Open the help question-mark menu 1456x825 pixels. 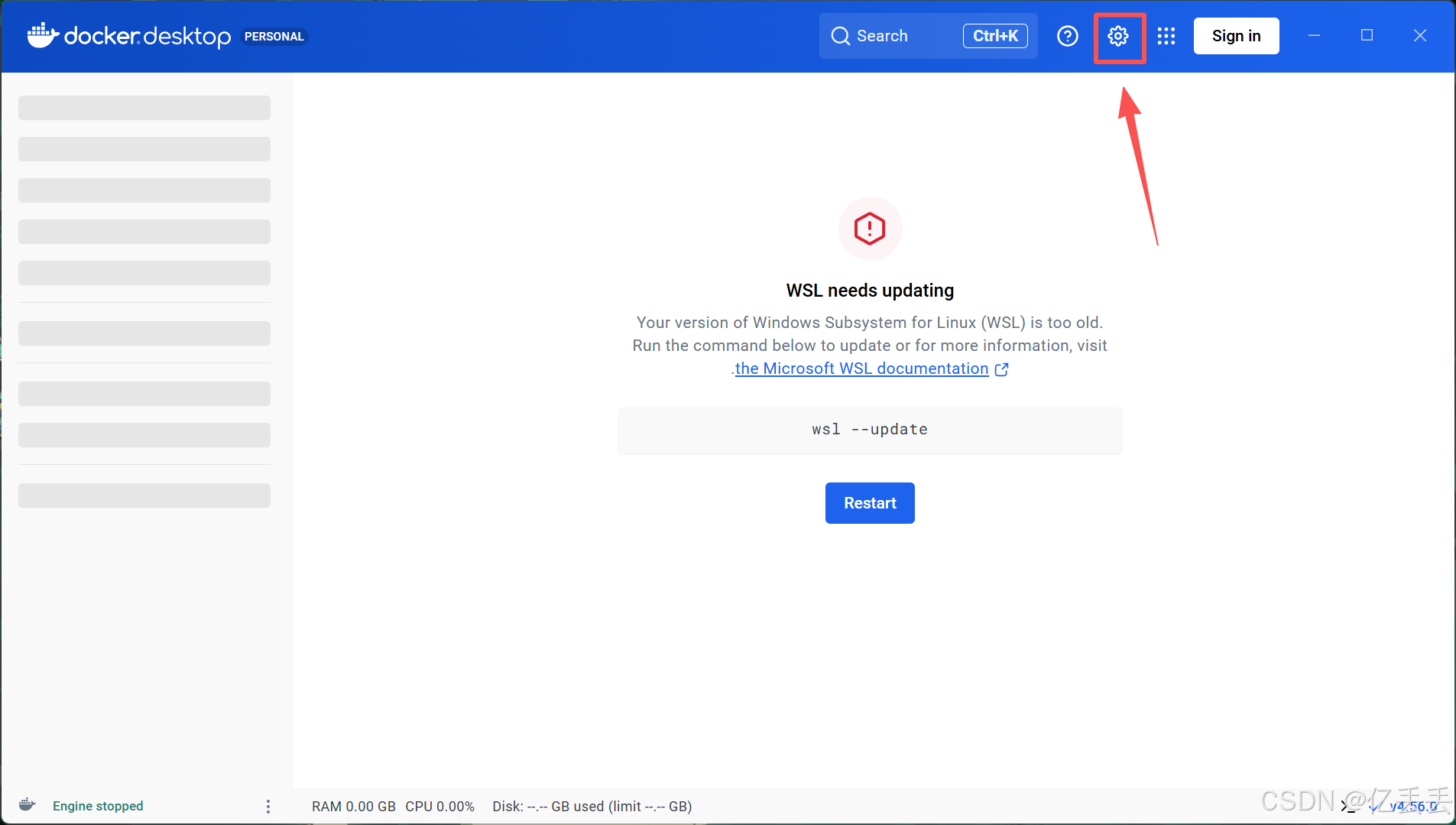tap(1068, 36)
